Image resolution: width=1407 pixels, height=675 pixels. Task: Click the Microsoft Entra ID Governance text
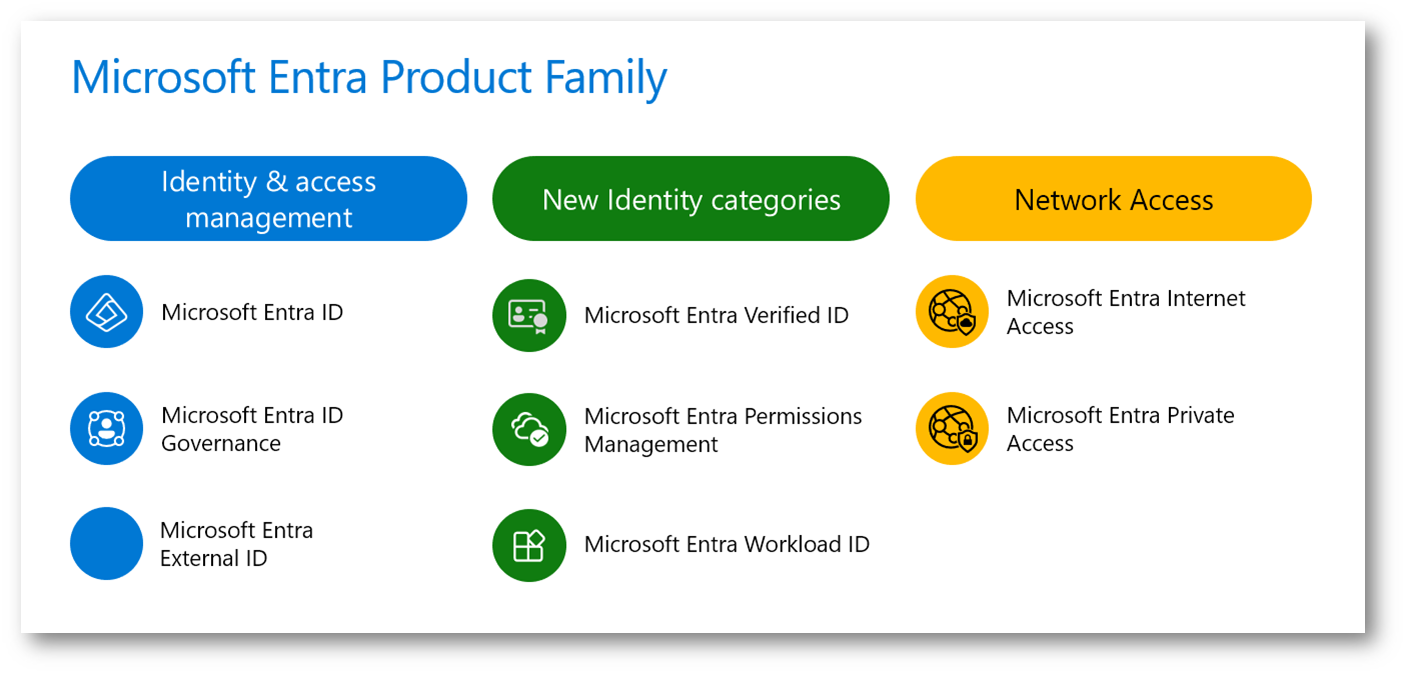(x=252, y=429)
